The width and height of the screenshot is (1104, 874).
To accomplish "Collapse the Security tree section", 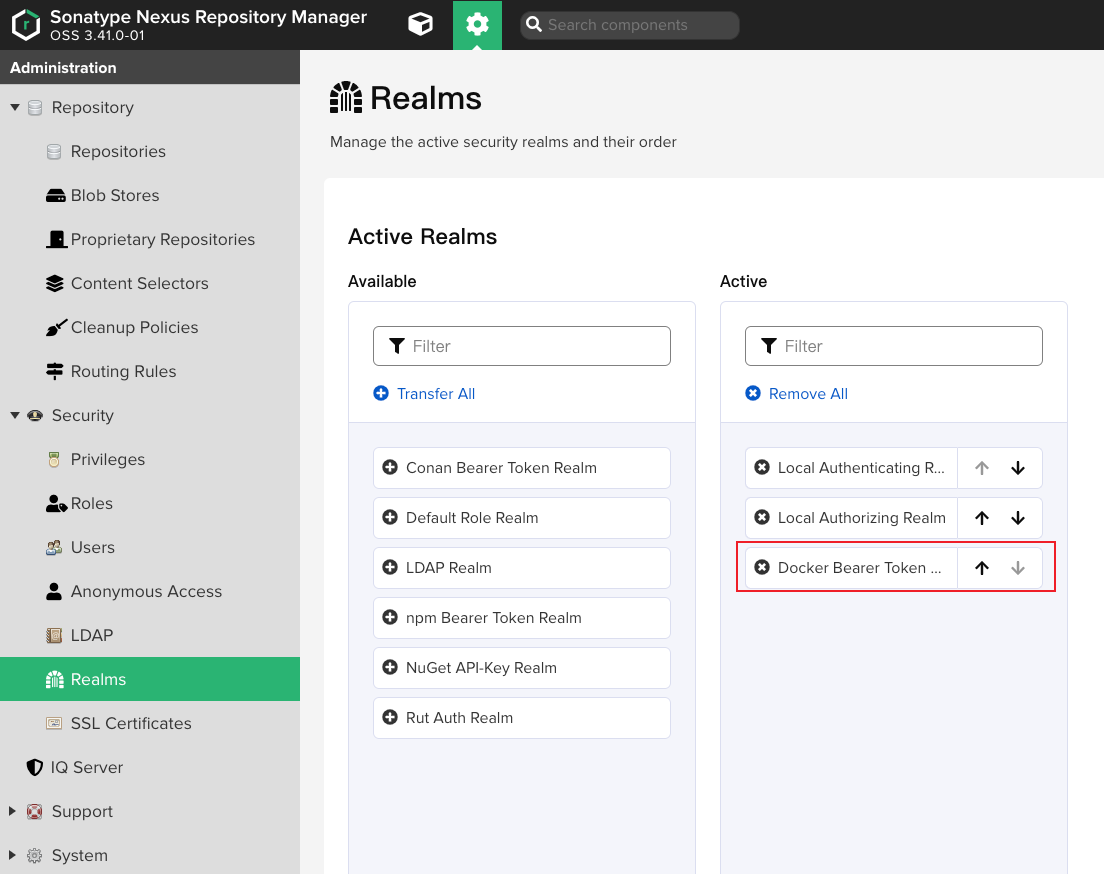I will point(15,415).
